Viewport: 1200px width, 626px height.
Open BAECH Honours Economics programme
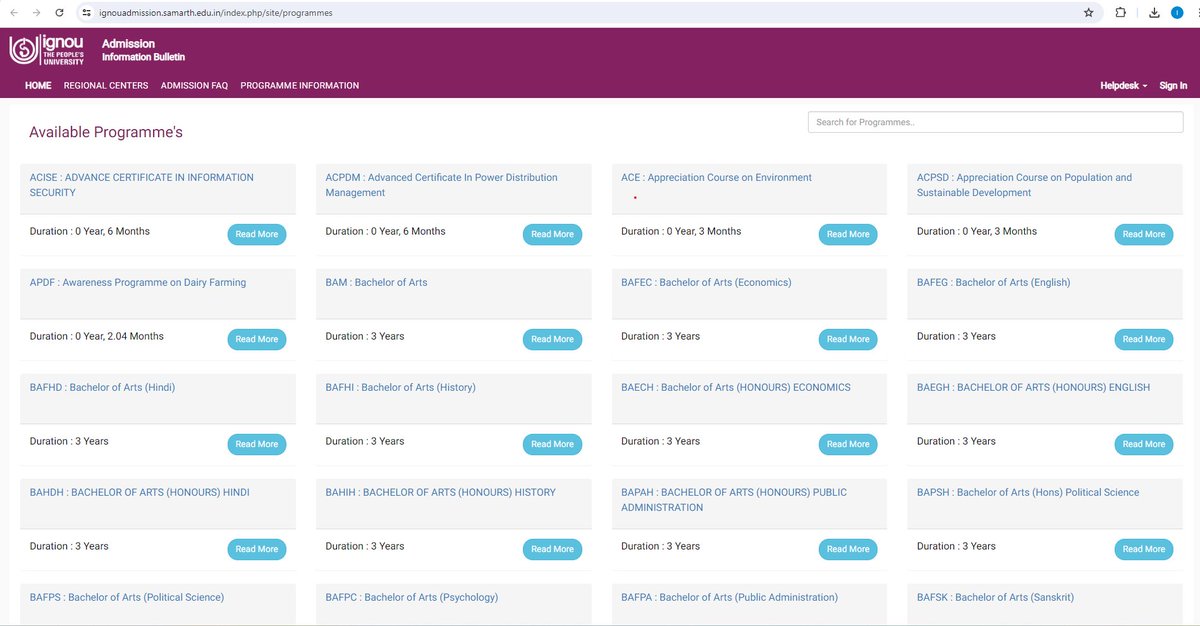(x=736, y=388)
